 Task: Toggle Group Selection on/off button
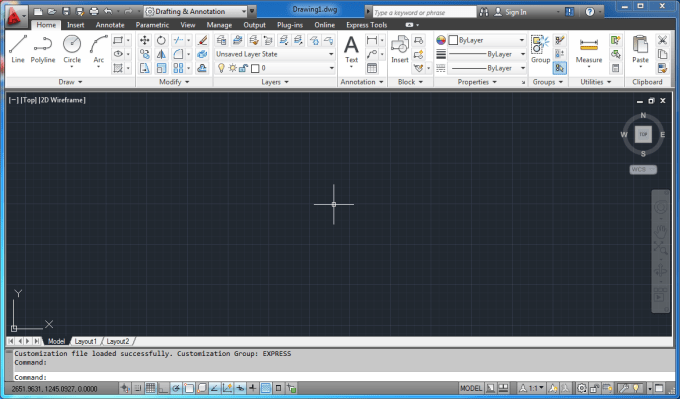559,68
